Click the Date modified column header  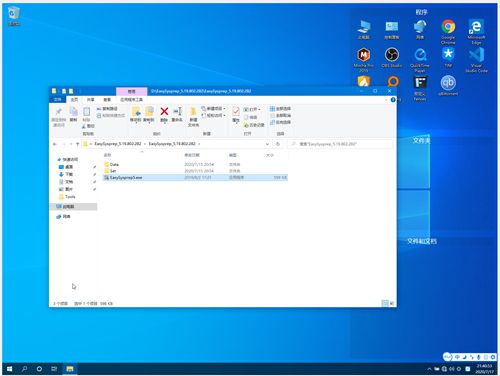click(192, 155)
